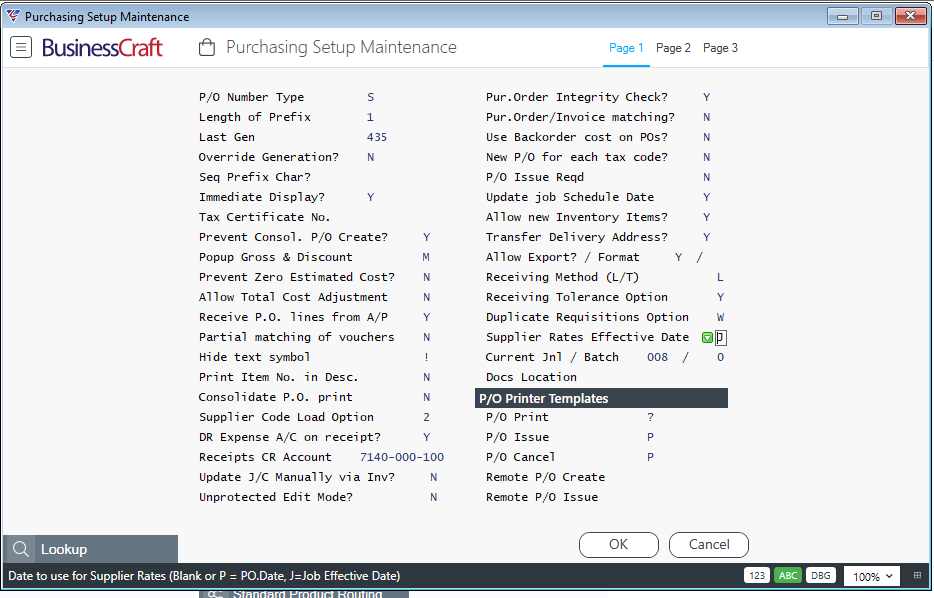934x598 pixels.
Task: Select the Last Gen value 435
Action: tap(377, 137)
